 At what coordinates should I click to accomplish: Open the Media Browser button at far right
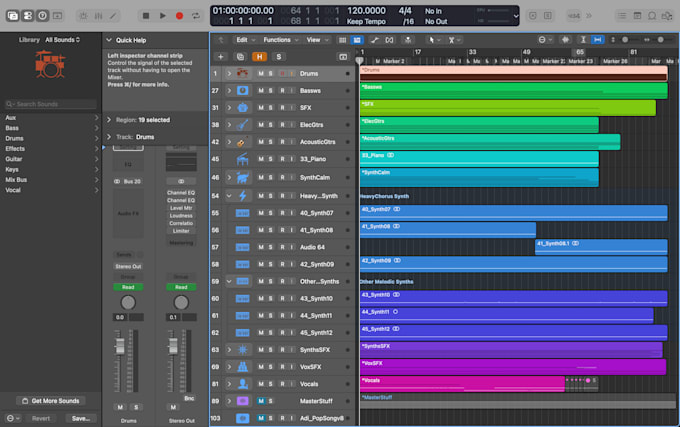tap(667, 16)
